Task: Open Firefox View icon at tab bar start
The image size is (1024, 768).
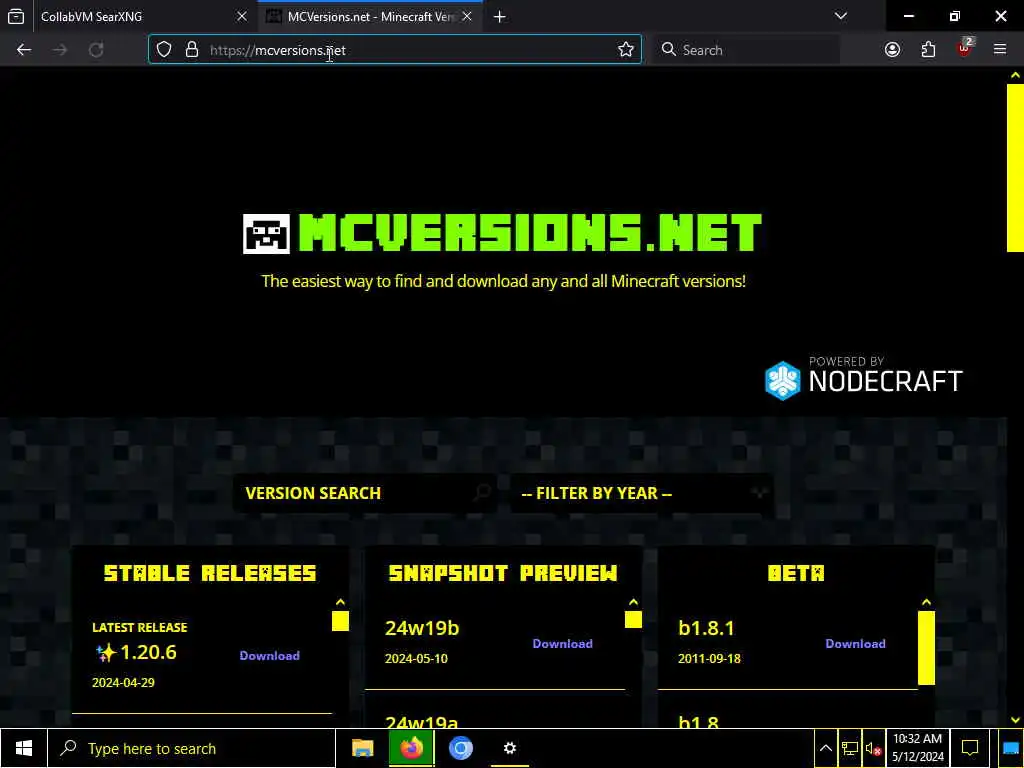Action: click(x=16, y=16)
